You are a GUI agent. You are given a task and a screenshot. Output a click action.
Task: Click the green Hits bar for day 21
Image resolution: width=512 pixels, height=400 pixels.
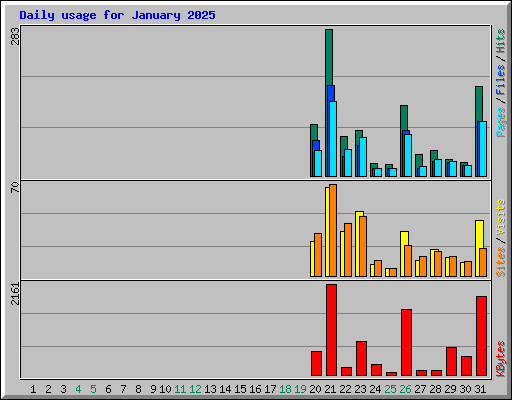pos(329,57)
